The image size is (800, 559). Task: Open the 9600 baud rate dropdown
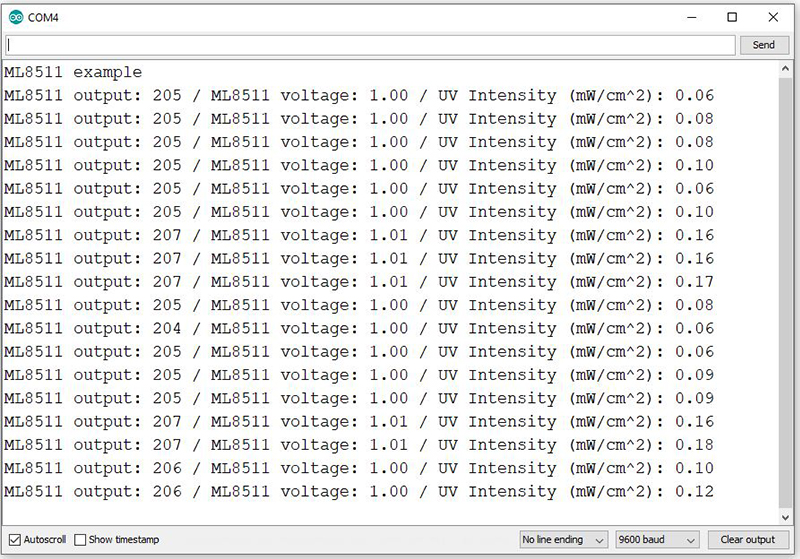(656, 540)
